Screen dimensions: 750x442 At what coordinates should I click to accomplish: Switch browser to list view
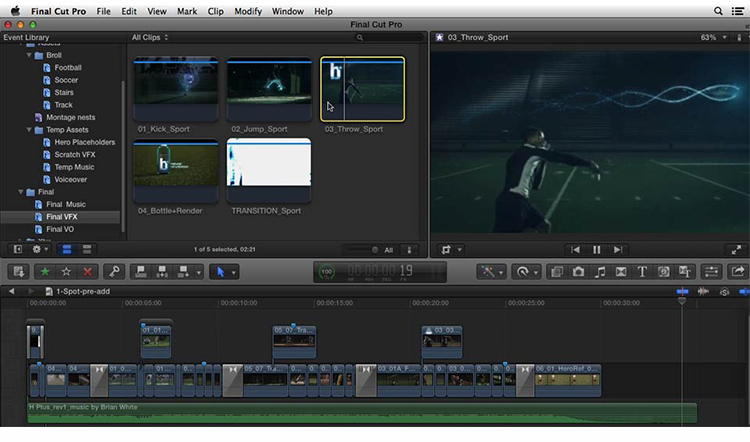point(87,249)
